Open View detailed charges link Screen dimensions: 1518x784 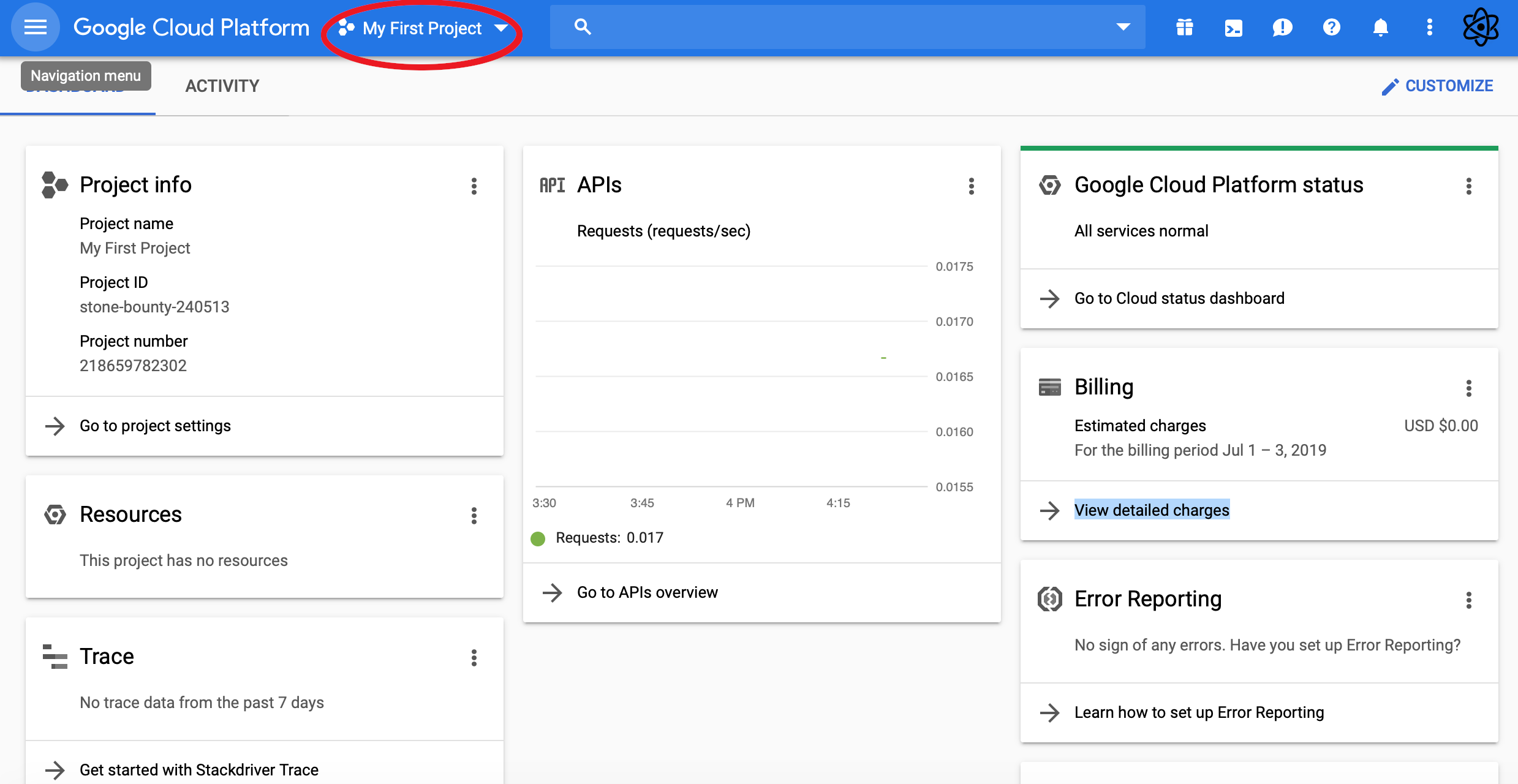tap(1151, 510)
